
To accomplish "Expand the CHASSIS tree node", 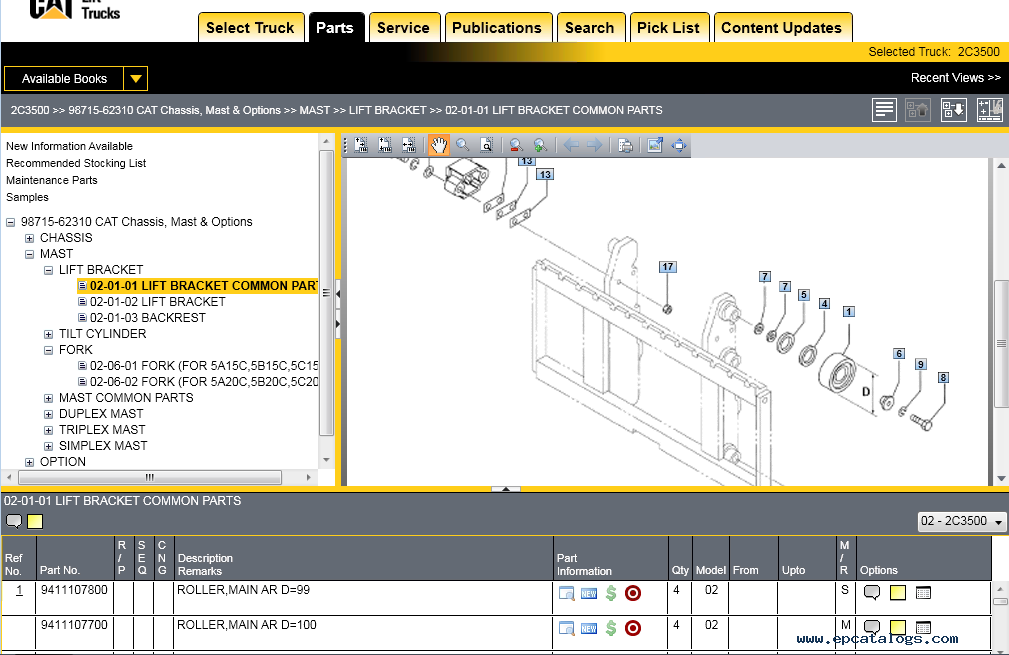I will (30, 238).
